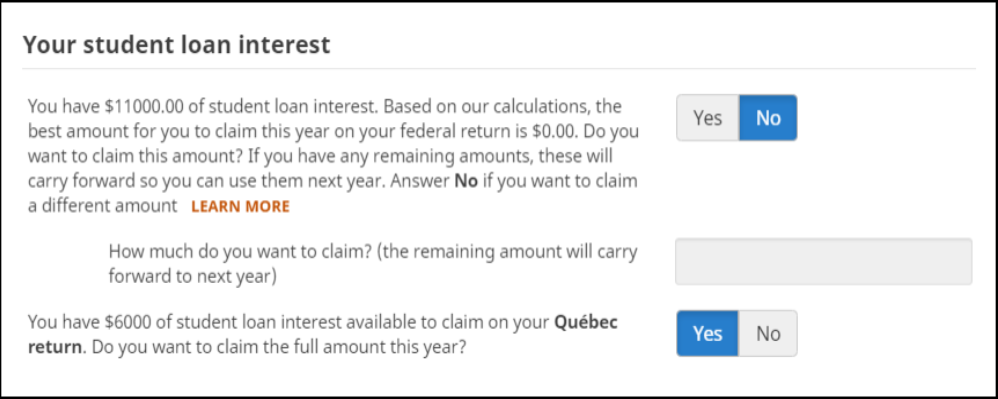The image size is (998, 399).
Task: Click the 'Your student loan interest' heading
Action: pyautogui.click(x=176, y=45)
